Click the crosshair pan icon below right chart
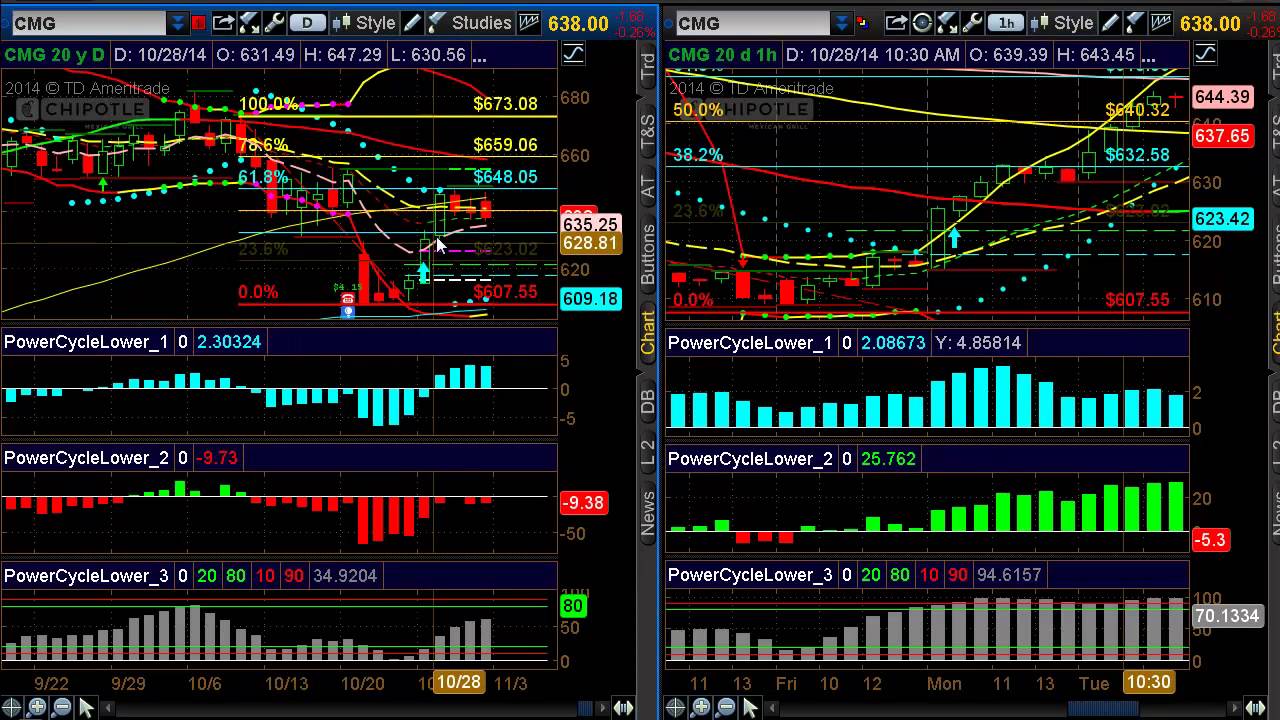 pos(677,708)
